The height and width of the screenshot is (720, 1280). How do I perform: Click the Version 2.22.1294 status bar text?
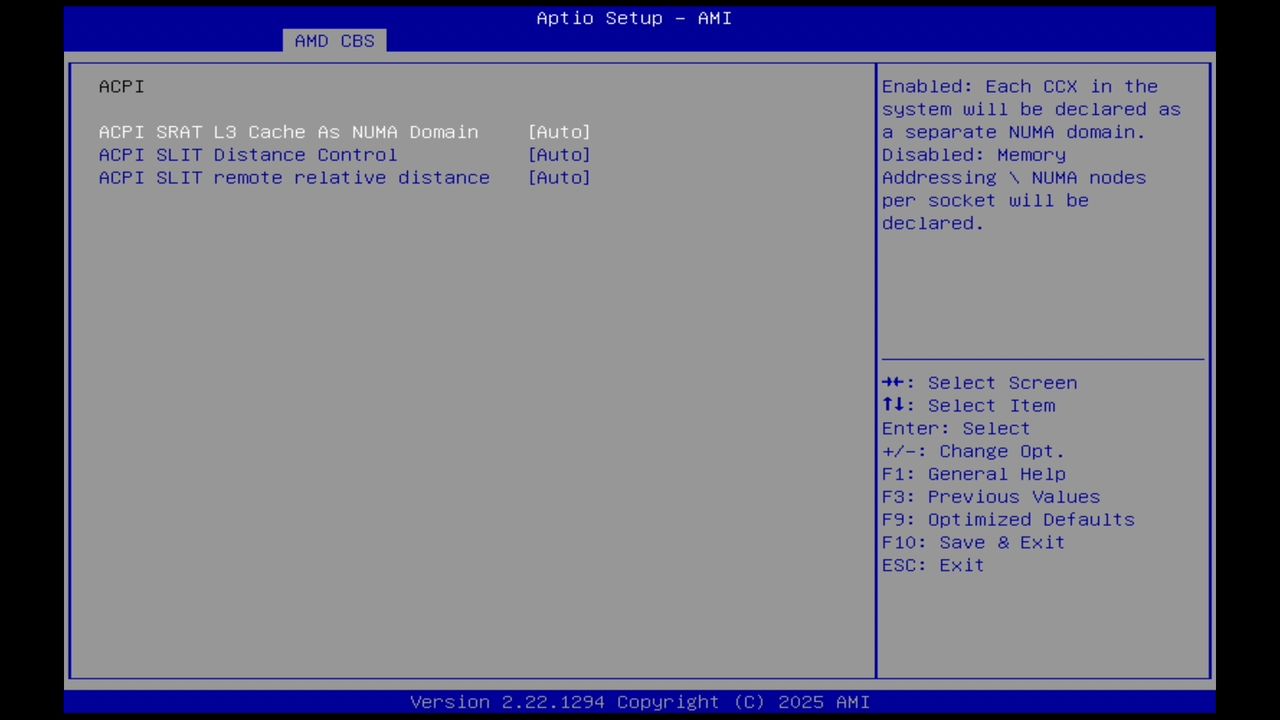tap(640, 701)
